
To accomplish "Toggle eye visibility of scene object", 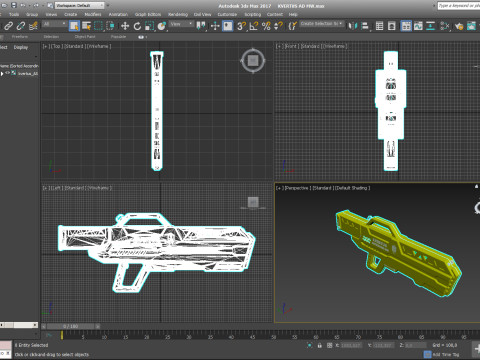I will point(7,73).
